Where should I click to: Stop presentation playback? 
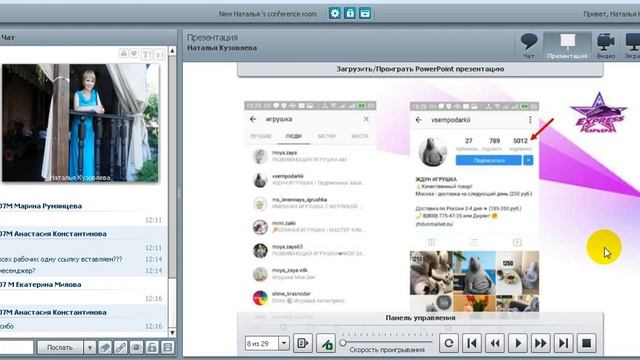tap(587, 343)
